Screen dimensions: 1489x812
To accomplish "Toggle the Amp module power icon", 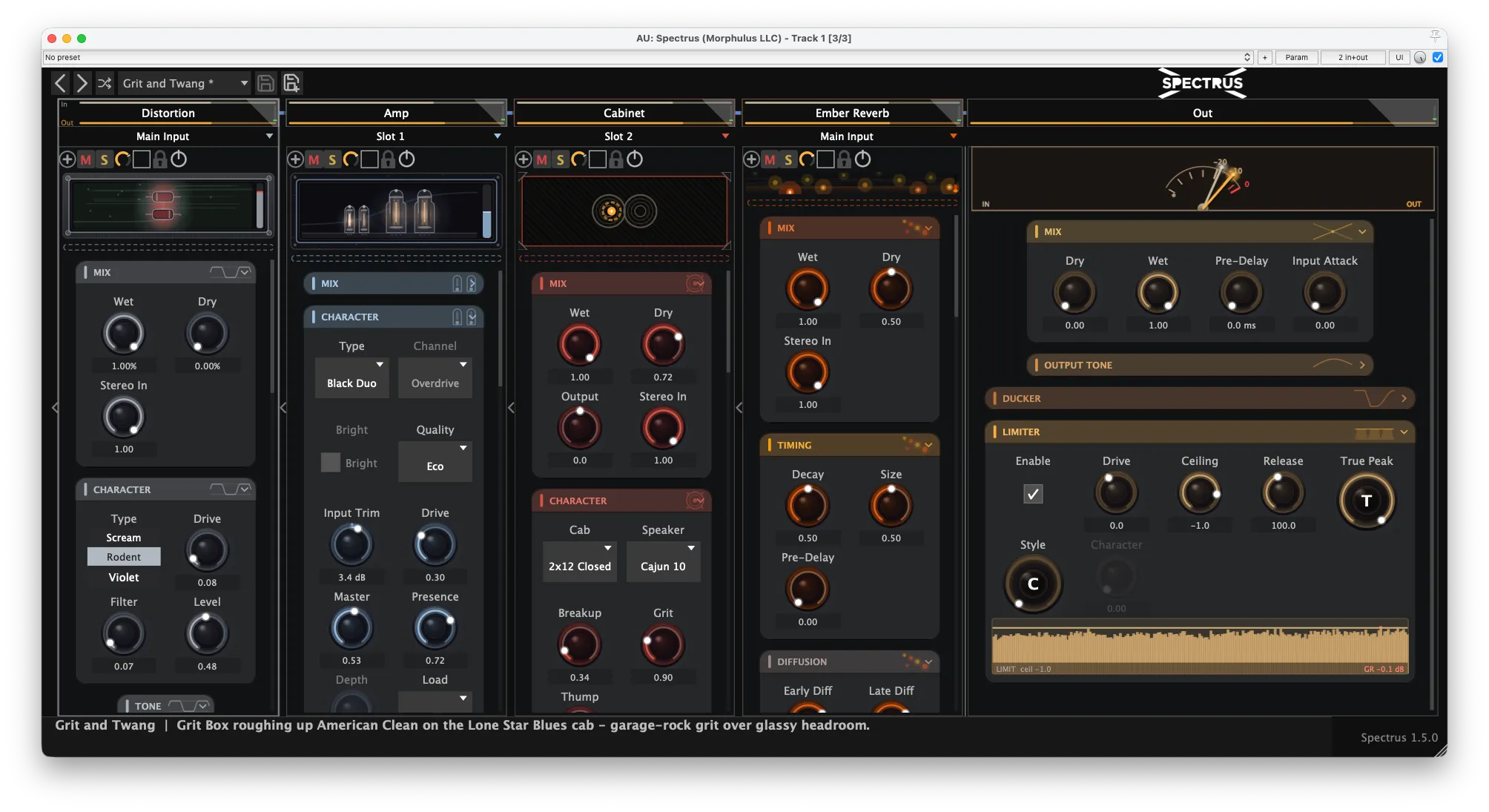I will click(x=406, y=159).
